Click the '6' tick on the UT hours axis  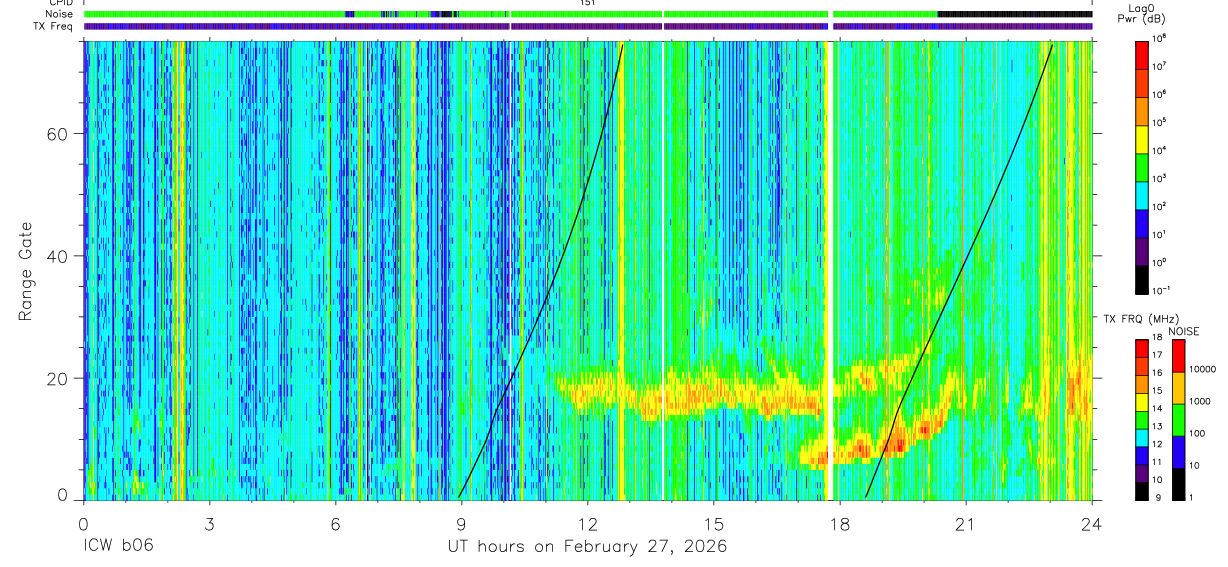(x=336, y=523)
